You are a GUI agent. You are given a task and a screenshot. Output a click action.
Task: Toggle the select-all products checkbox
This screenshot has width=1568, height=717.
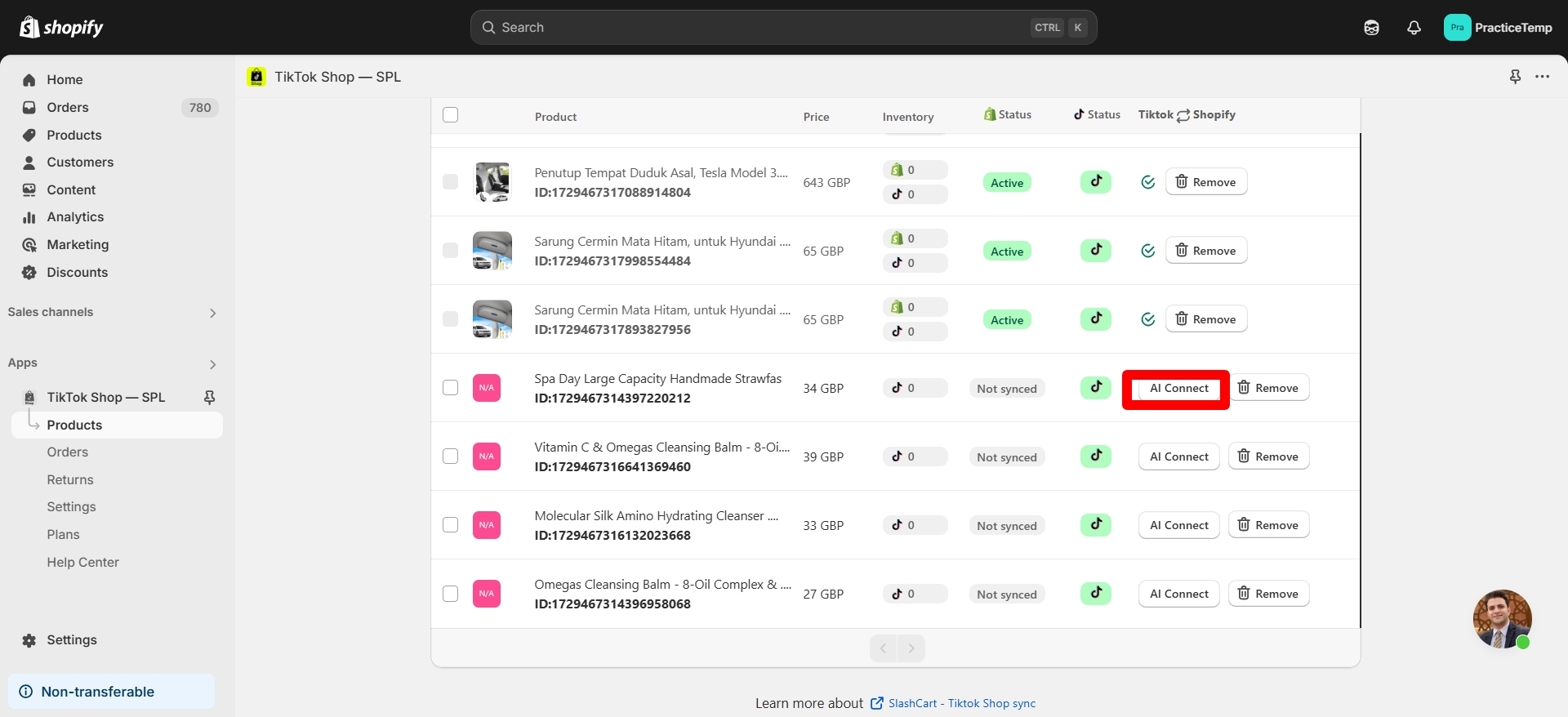pyautogui.click(x=450, y=115)
